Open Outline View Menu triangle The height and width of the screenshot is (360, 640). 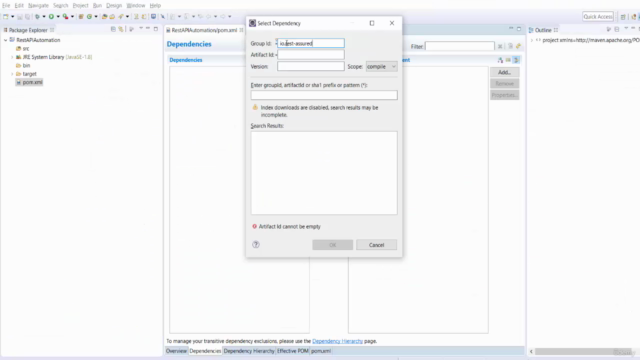(x=626, y=29)
